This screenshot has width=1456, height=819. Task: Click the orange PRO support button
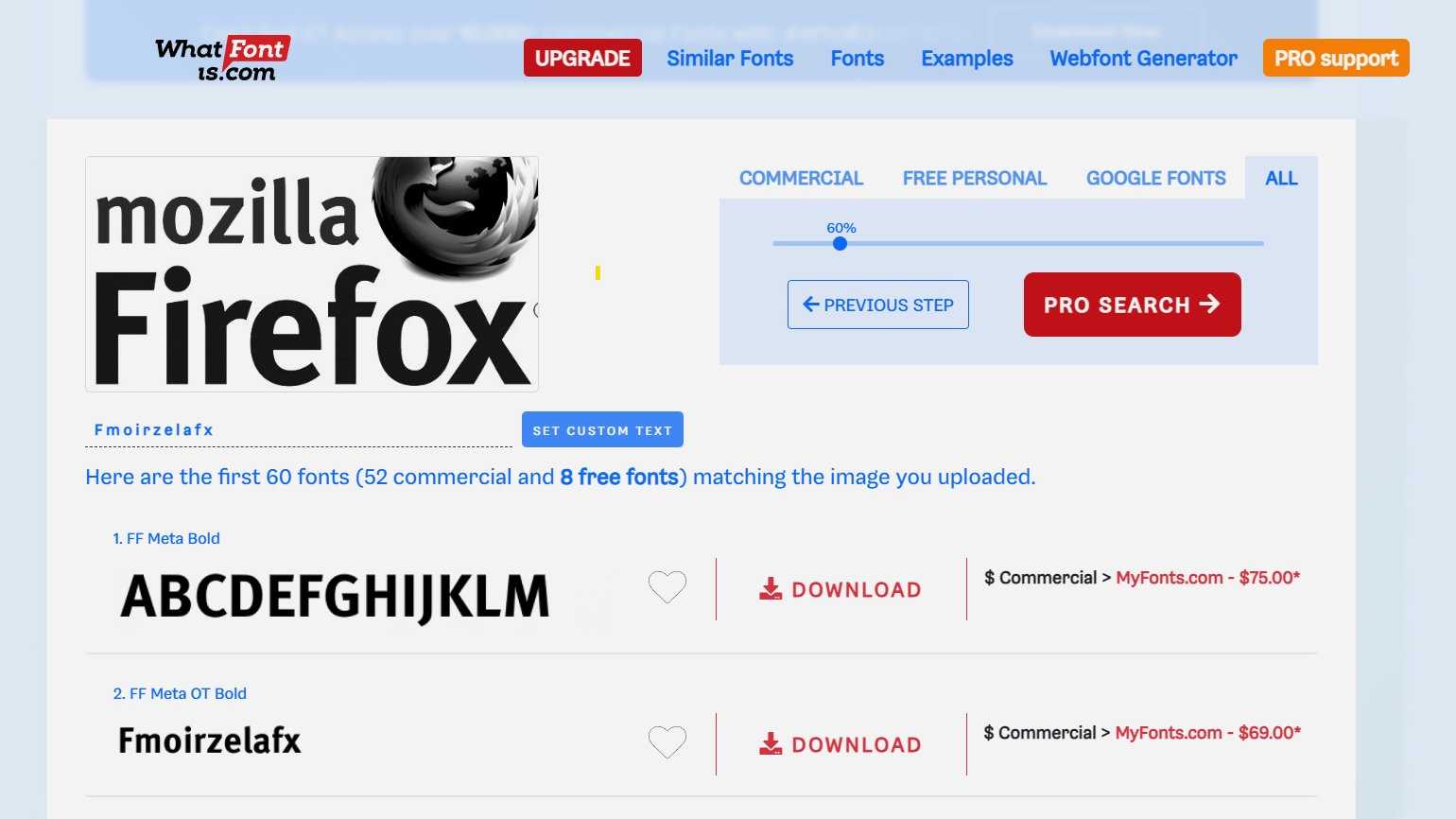(1335, 58)
